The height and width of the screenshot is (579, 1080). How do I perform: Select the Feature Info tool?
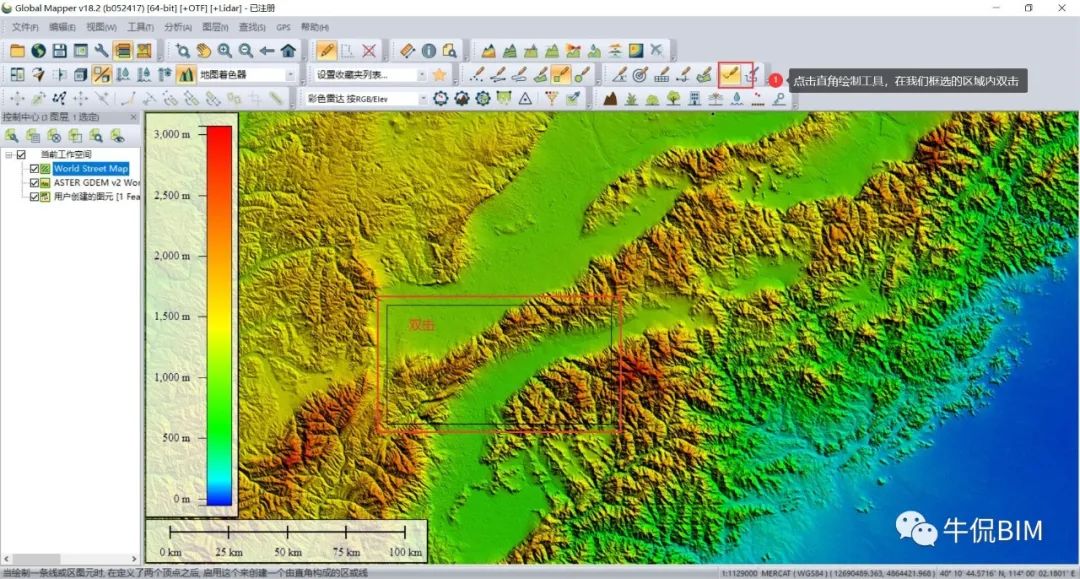click(428, 50)
